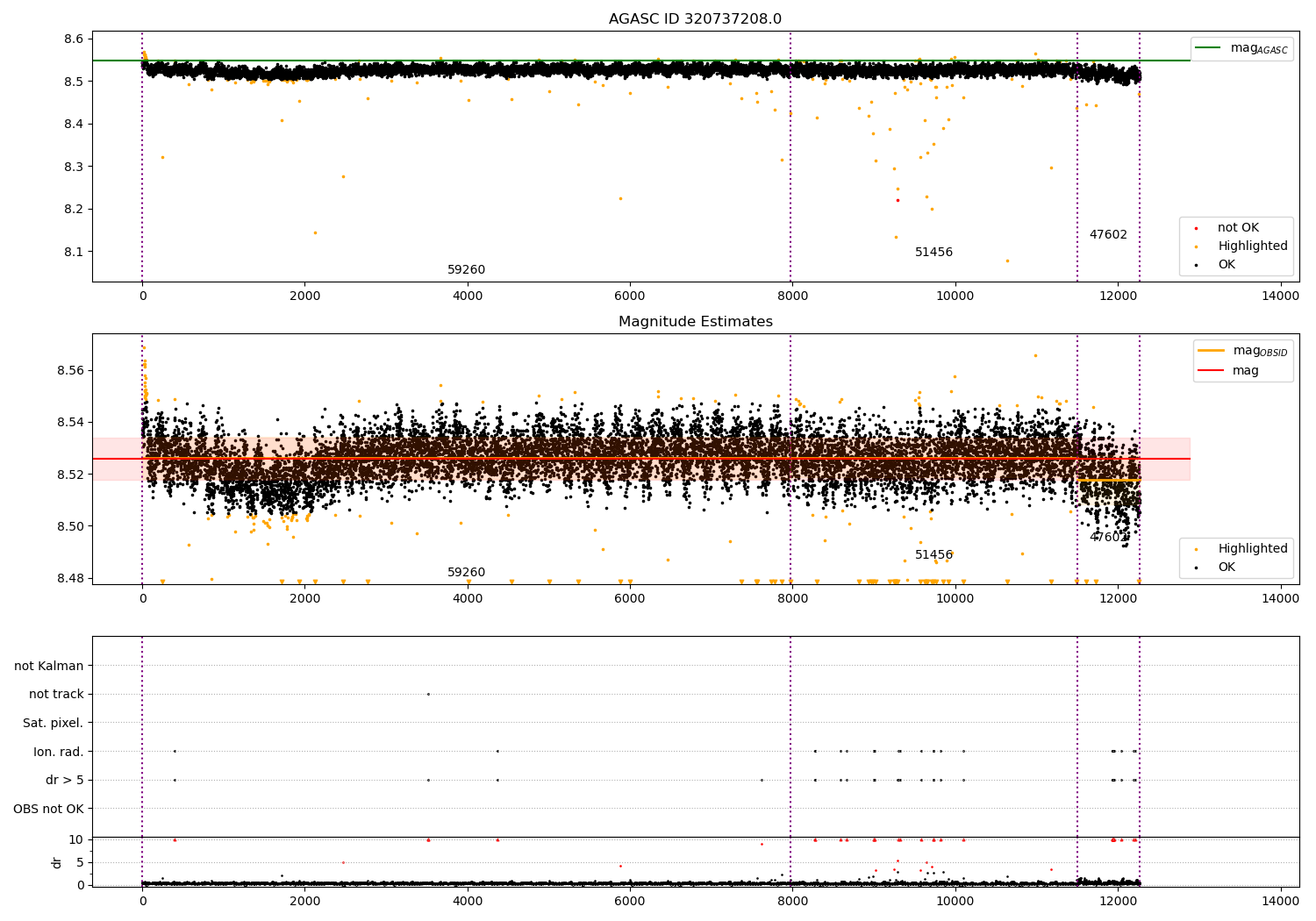This screenshot has height=921, width=1316.
Task: Select 'Highlighted' entry in Magnitude Estimates legend
Action: tap(1252, 549)
